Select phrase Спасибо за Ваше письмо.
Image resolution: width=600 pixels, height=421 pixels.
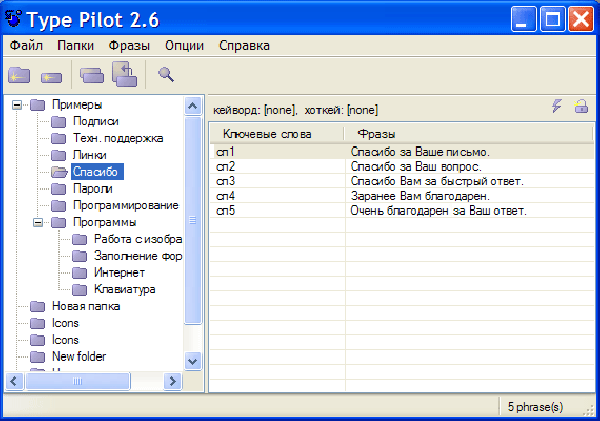pos(420,152)
